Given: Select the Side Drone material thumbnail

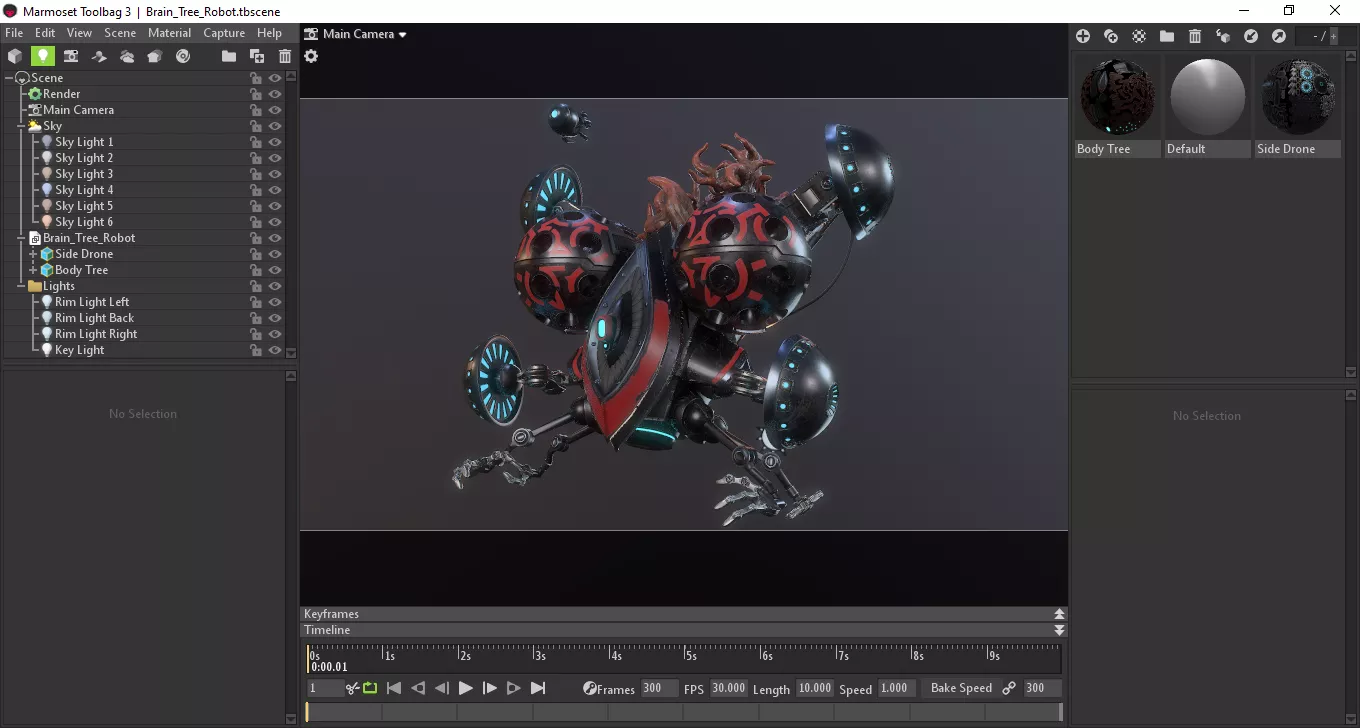Looking at the screenshot, I should click(1297, 98).
